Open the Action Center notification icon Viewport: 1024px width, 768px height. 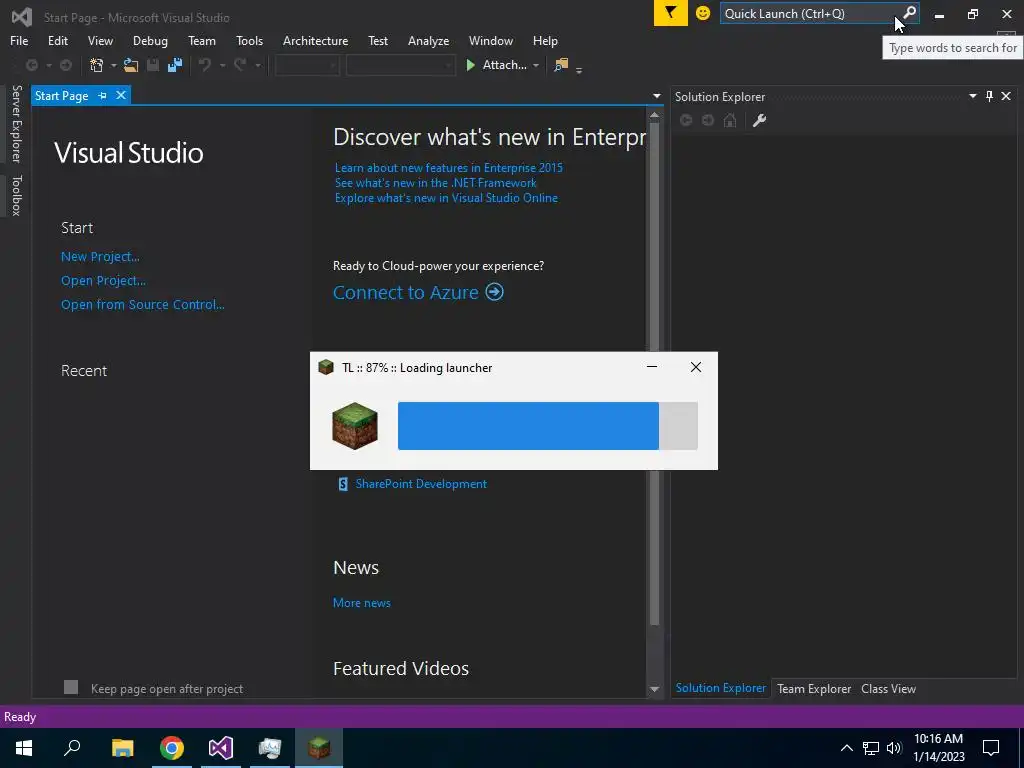tap(991, 748)
